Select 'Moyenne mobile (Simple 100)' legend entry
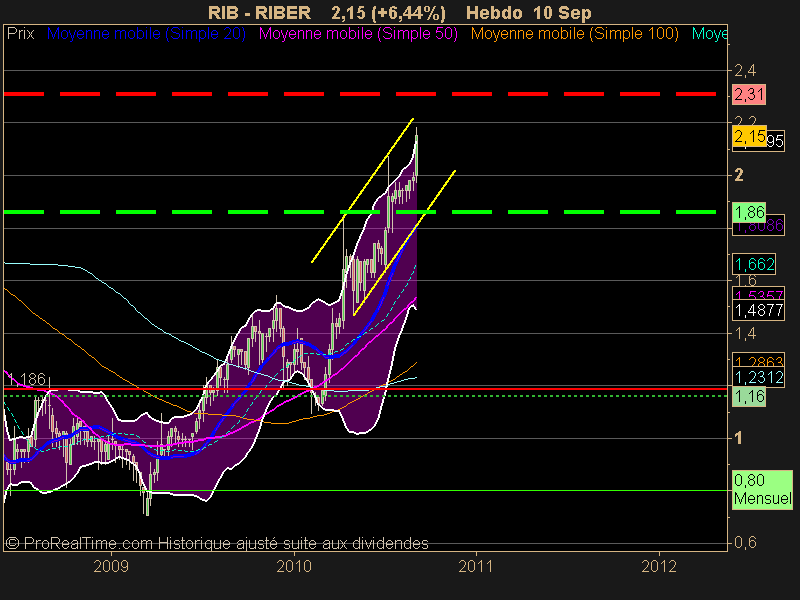 [574, 34]
